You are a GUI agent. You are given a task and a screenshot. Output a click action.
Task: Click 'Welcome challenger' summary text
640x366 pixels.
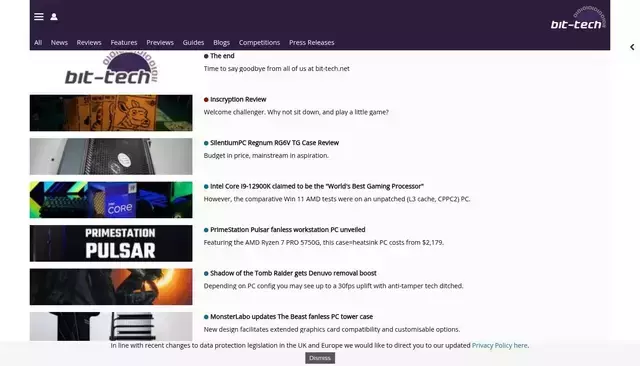(296, 112)
